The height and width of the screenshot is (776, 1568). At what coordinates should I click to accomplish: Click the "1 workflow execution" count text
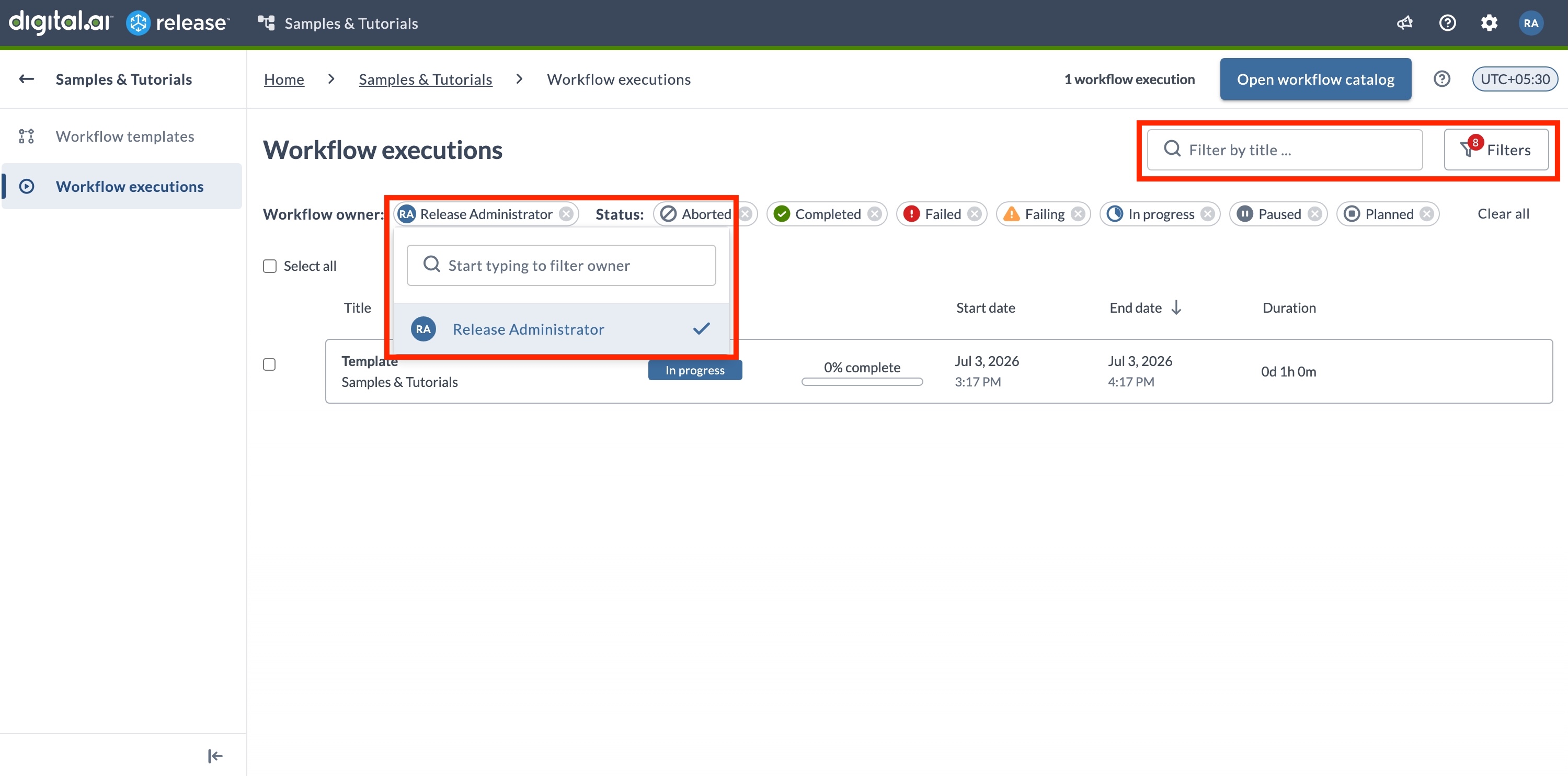[x=1129, y=79]
